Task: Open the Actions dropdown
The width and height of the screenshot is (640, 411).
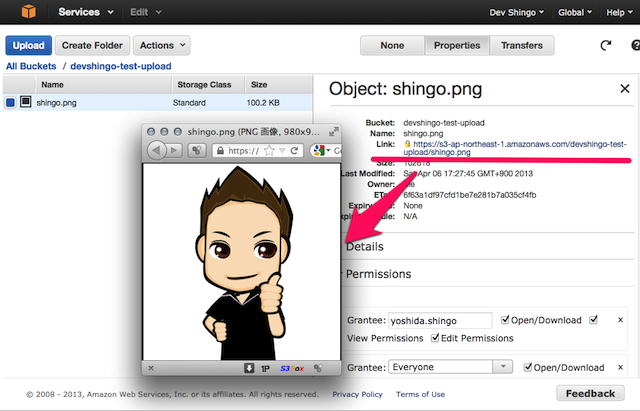Action: pyautogui.click(x=162, y=45)
